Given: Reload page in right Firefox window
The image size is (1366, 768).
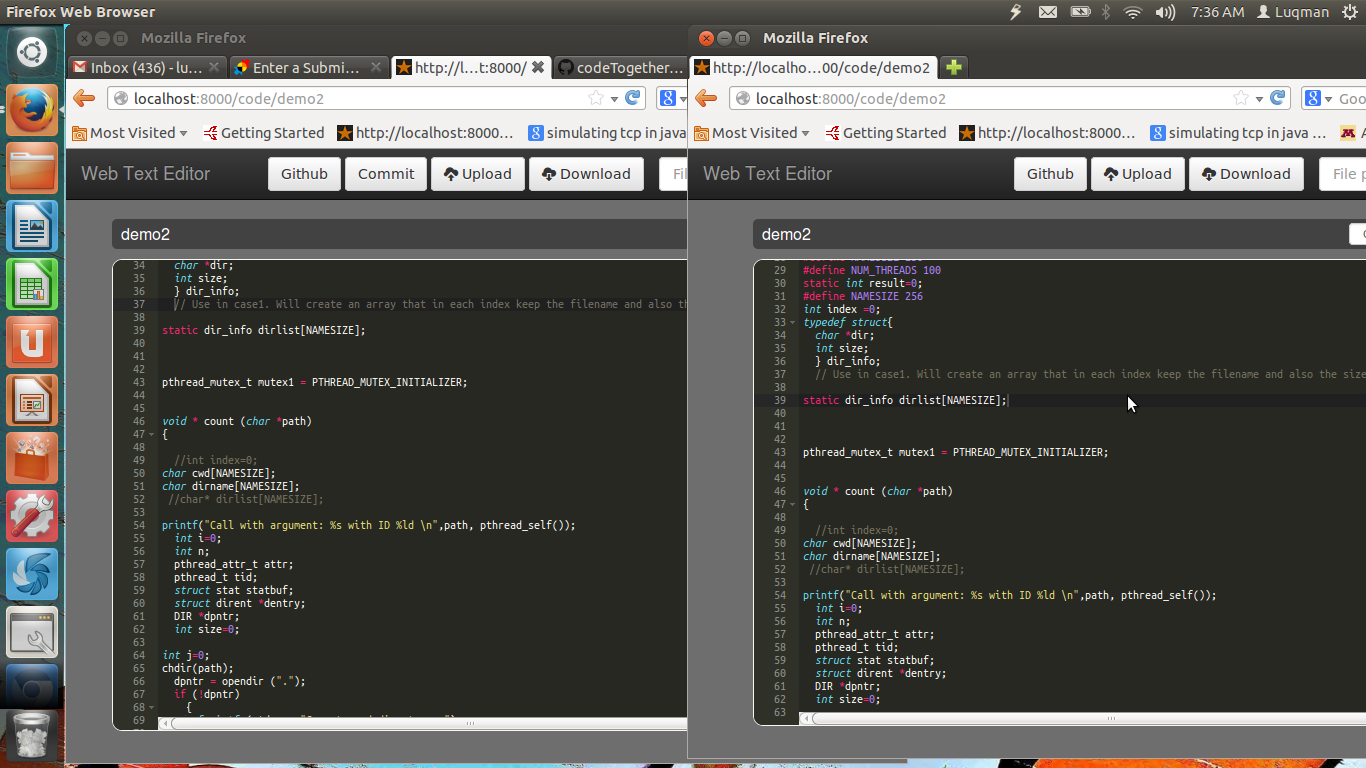Looking at the screenshot, I should coord(1278,98).
